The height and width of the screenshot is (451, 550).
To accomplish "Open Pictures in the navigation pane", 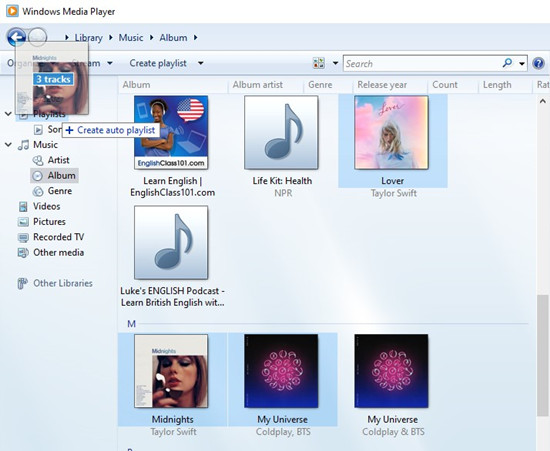I will (49, 222).
